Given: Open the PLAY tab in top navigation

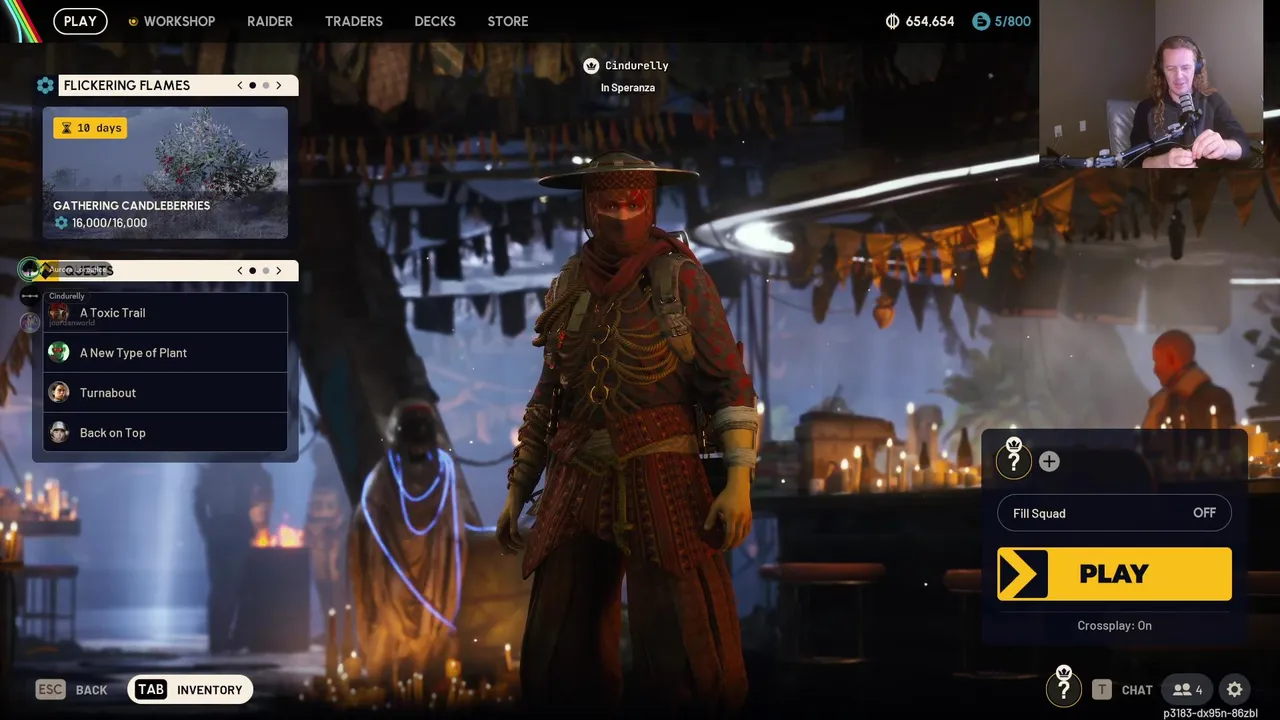Looking at the screenshot, I should click(x=80, y=21).
